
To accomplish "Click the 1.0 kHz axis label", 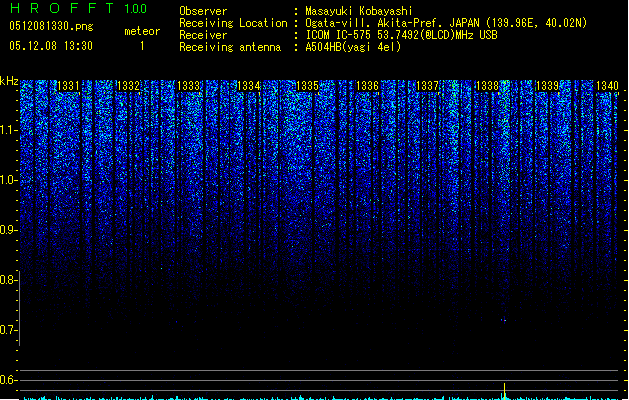I will click(8, 180).
